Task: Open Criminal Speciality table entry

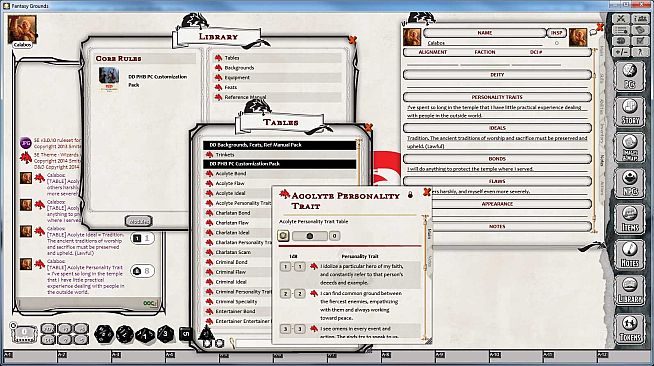Action: tap(236, 301)
